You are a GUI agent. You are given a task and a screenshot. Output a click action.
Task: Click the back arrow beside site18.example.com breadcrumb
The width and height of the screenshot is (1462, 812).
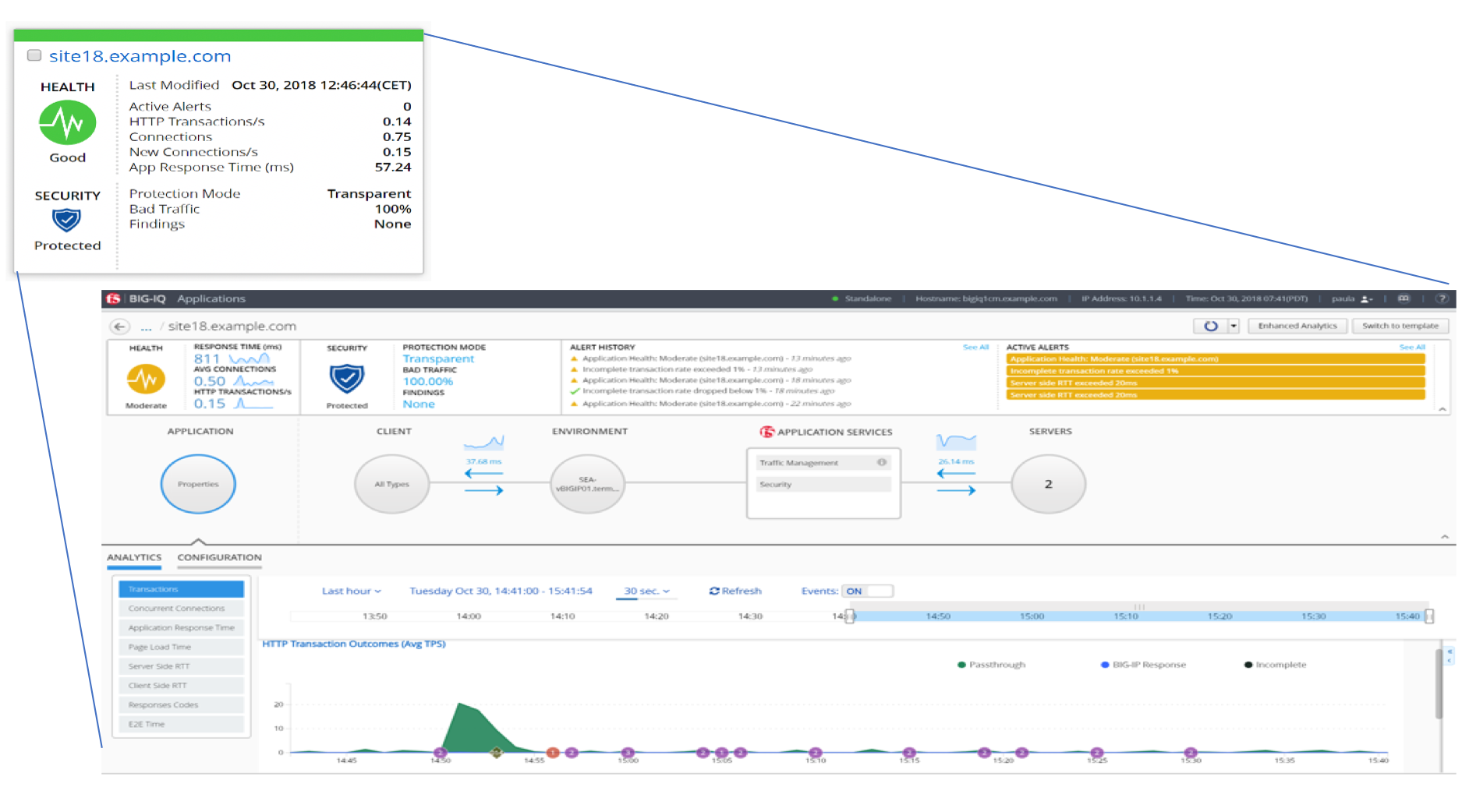click(119, 327)
